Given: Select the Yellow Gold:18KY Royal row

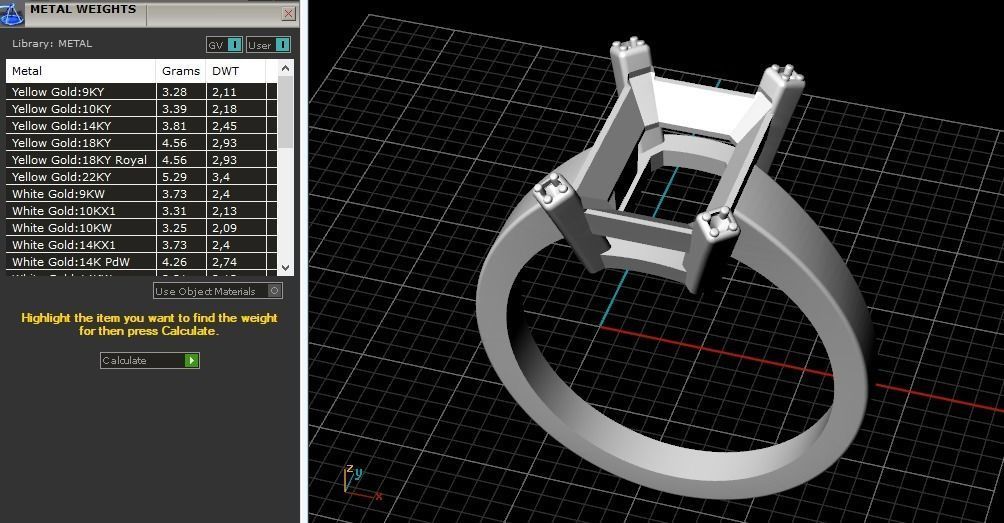Looking at the screenshot, I should point(142,160).
